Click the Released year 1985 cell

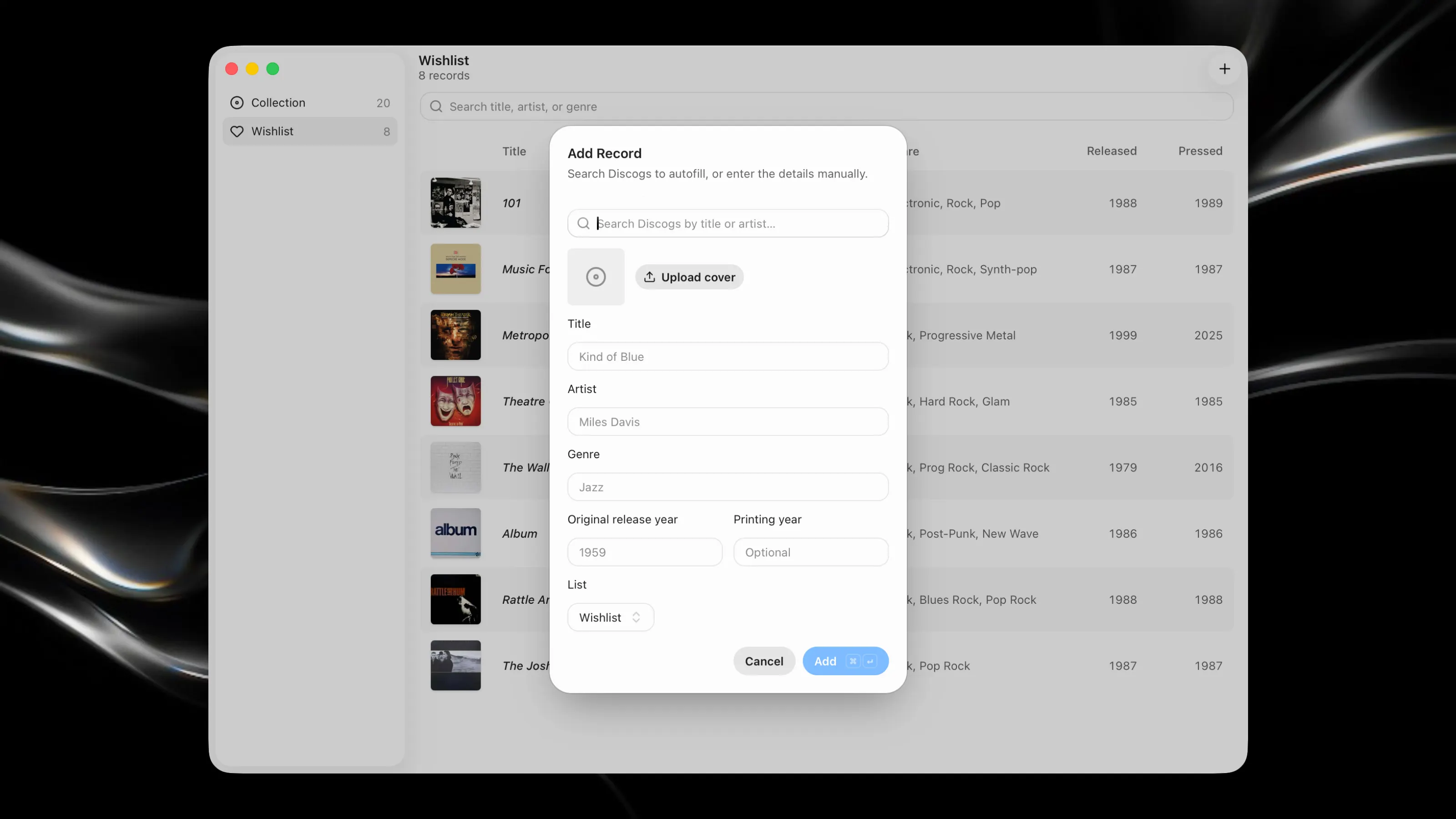1122,402
